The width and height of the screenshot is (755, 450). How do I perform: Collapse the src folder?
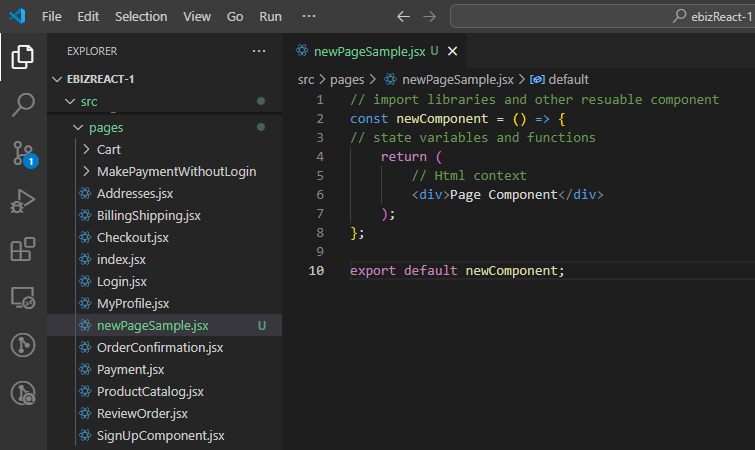[70, 101]
